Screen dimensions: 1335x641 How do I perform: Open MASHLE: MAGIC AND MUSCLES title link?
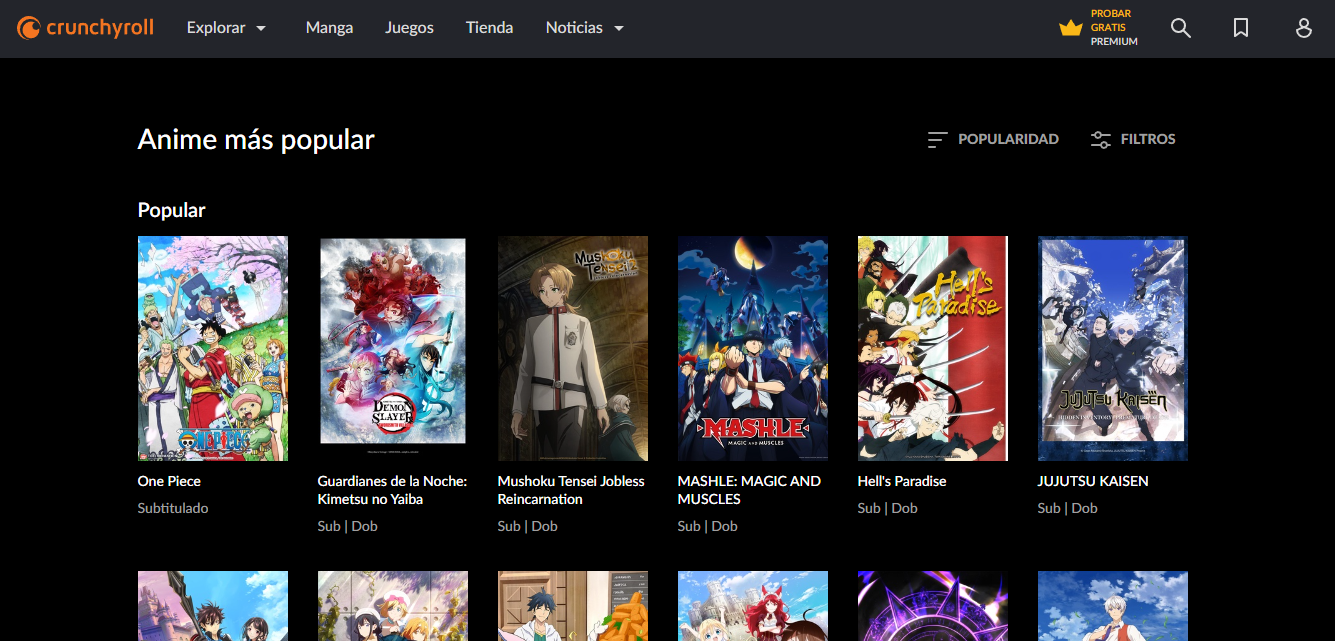[x=749, y=490]
